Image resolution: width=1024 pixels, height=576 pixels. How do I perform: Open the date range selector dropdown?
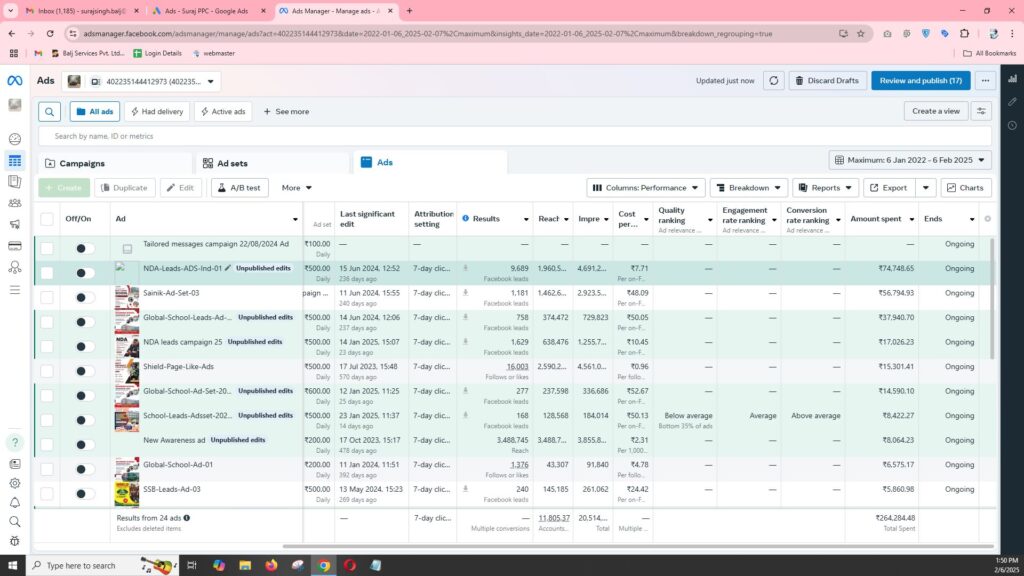(x=909, y=160)
